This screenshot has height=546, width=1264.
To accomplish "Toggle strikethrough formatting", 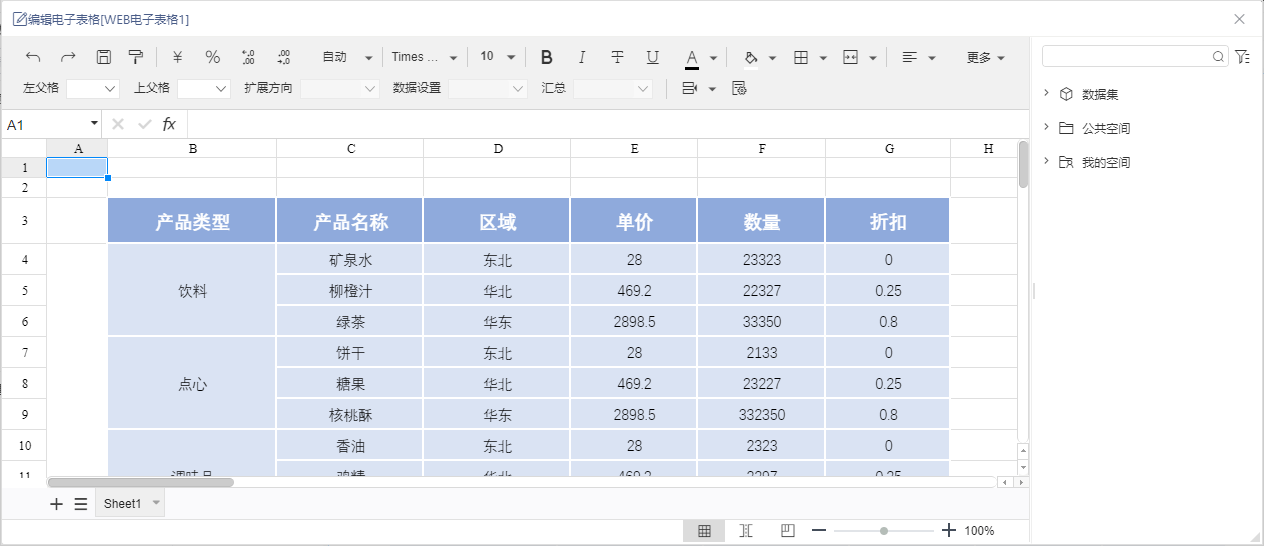I will click(617, 57).
